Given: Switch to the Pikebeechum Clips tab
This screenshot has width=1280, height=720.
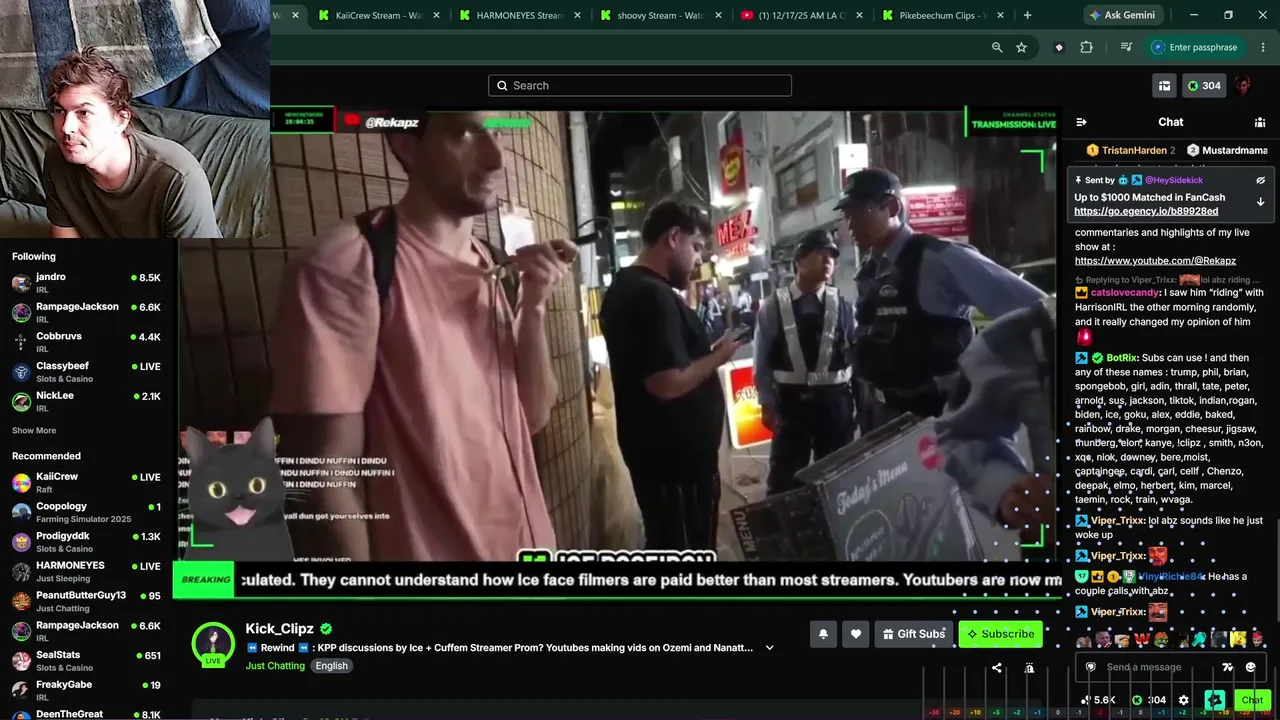Looking at the screenshot, I should click(x=943, y=15).
